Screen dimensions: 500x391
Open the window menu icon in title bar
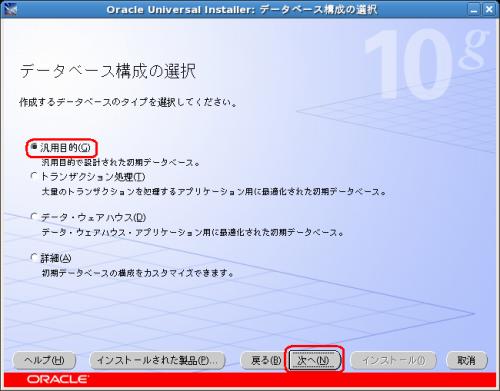click(9, 9)
